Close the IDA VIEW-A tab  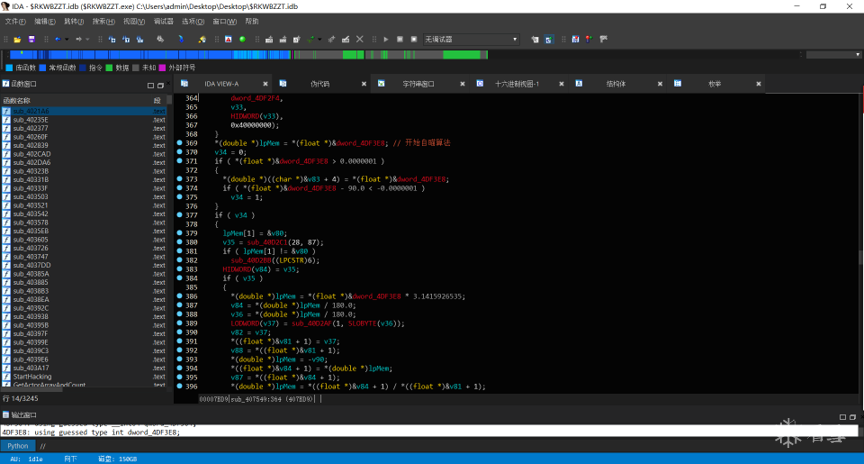[x=265, y=84]
